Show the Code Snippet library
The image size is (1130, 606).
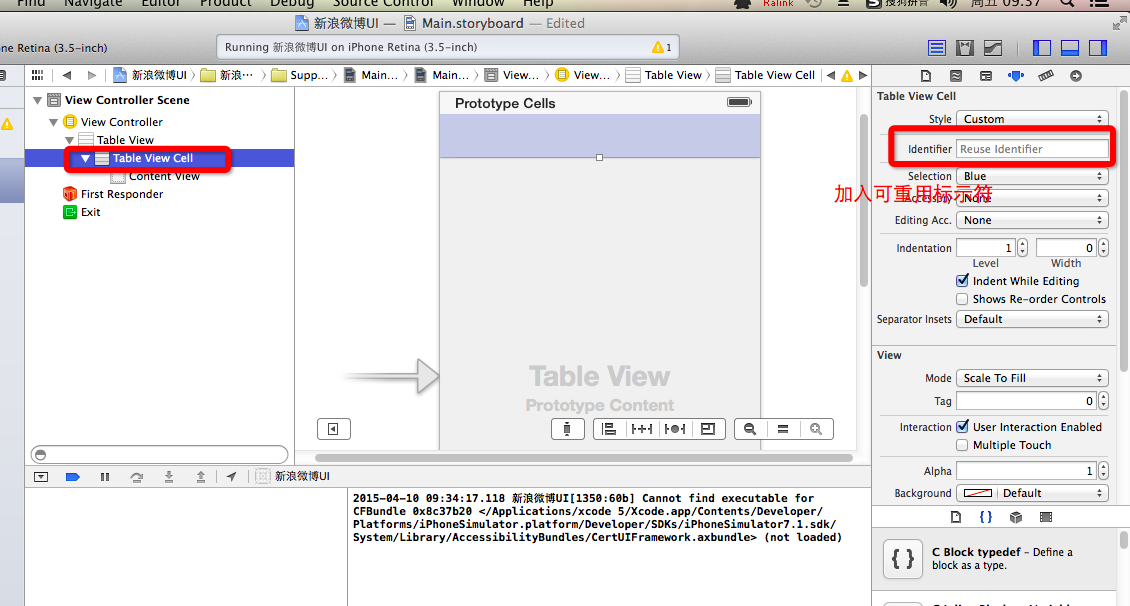(985, 517)
